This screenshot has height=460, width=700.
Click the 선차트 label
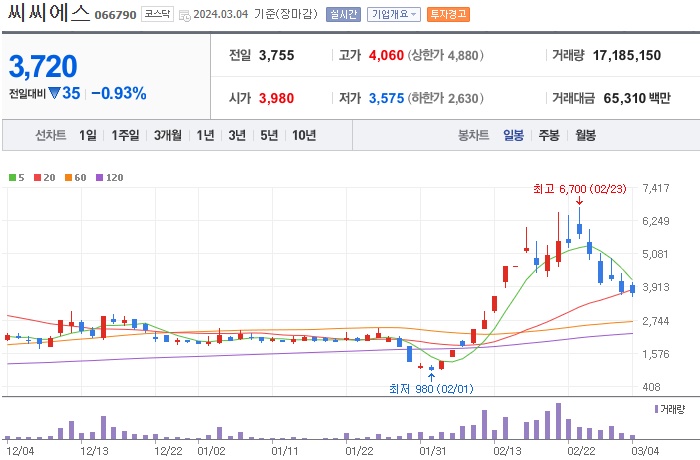[x=50, y=135]
